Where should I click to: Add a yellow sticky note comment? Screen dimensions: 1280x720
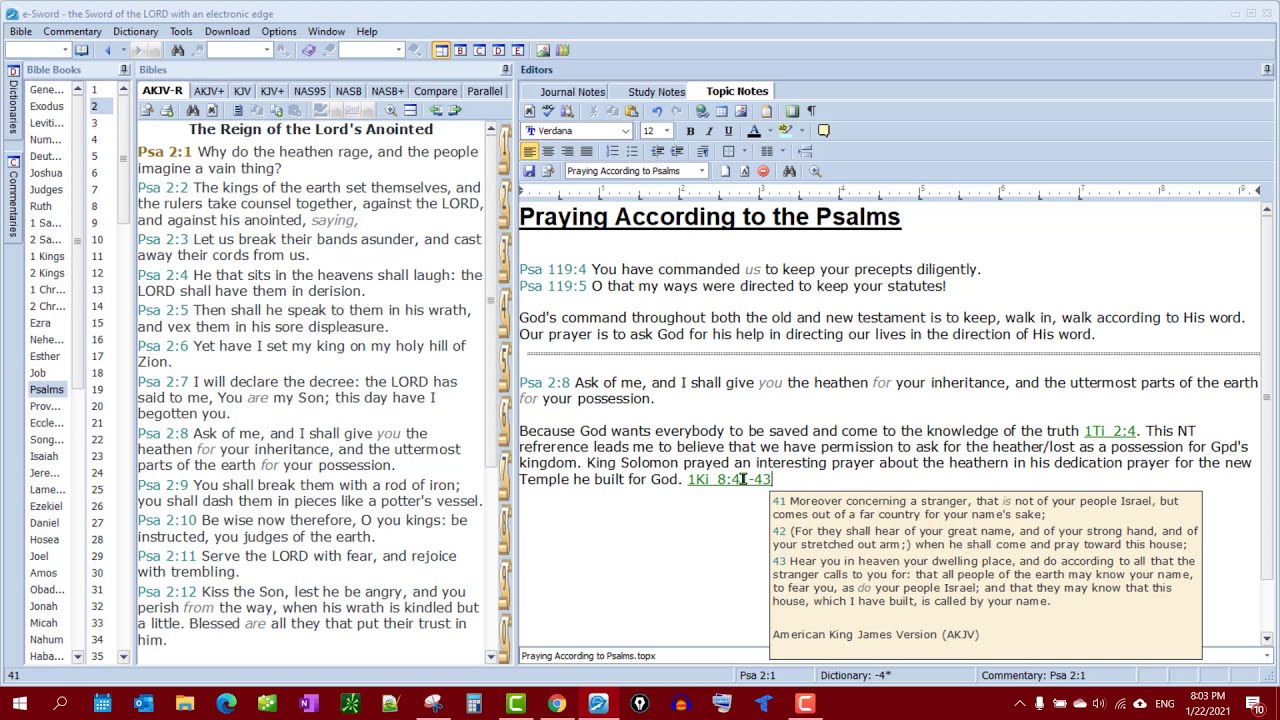tap(823, 131)
